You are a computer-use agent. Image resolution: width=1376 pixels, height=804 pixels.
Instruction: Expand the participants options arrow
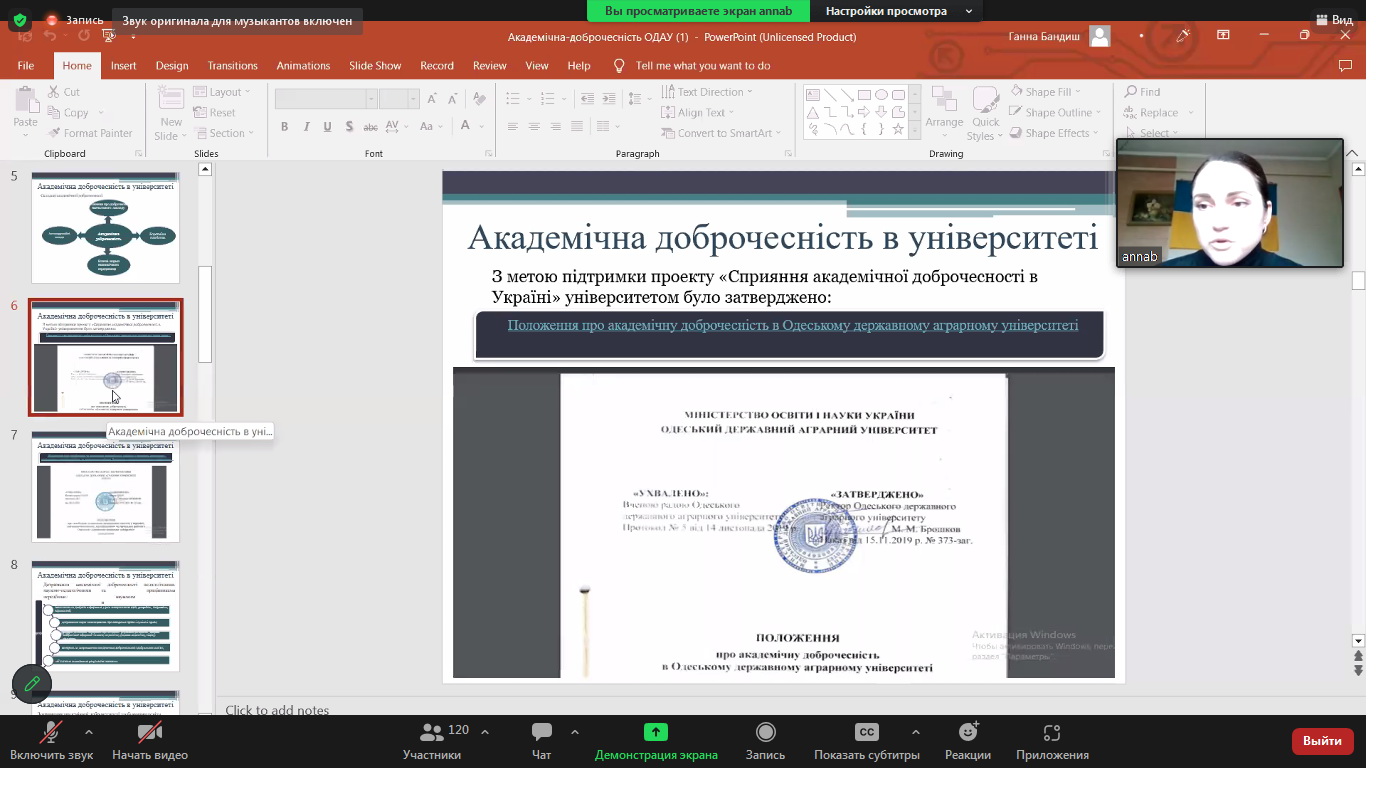[485, 732]
